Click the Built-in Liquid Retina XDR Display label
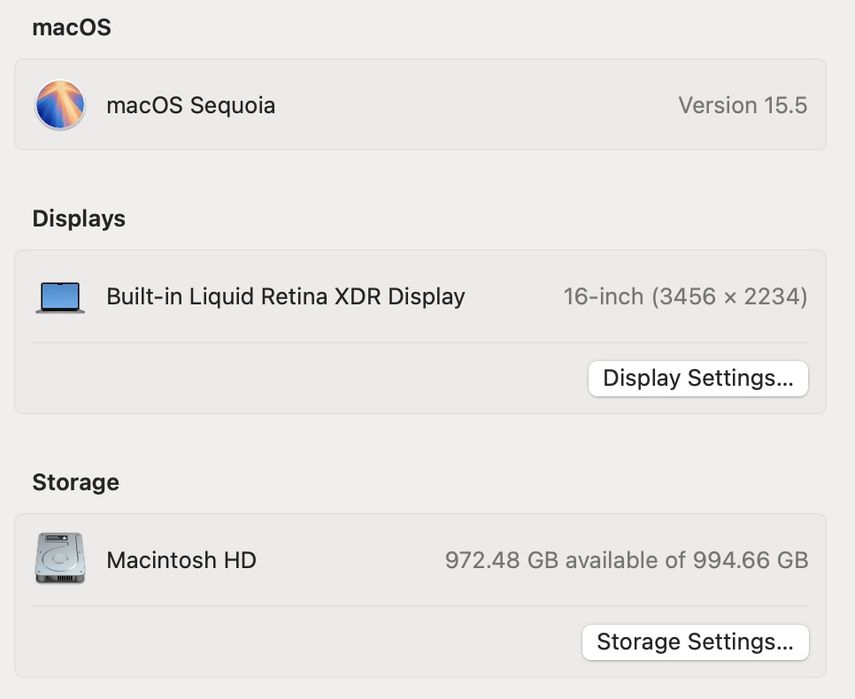The width and height of the screenshot is (855, 699). click(x=285, y=297)
